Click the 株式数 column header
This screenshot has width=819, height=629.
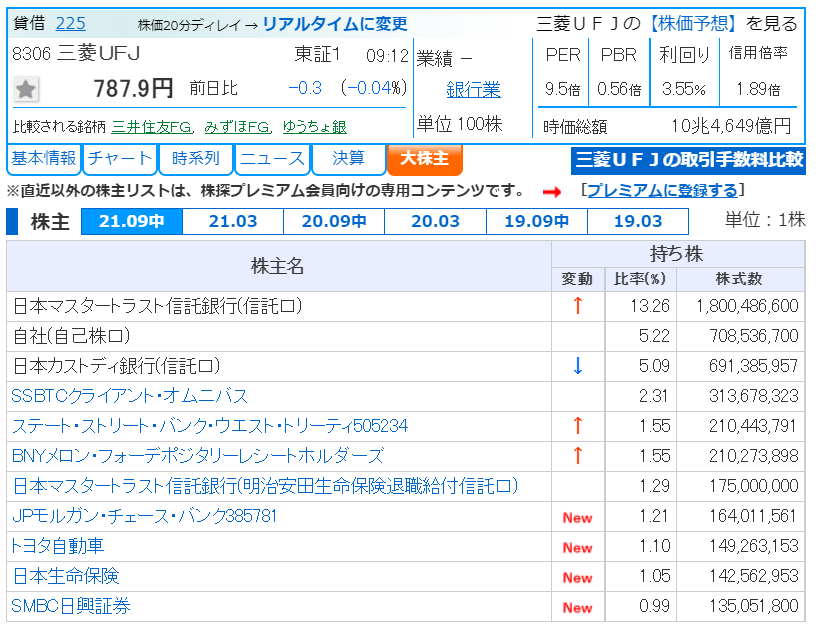739,279
